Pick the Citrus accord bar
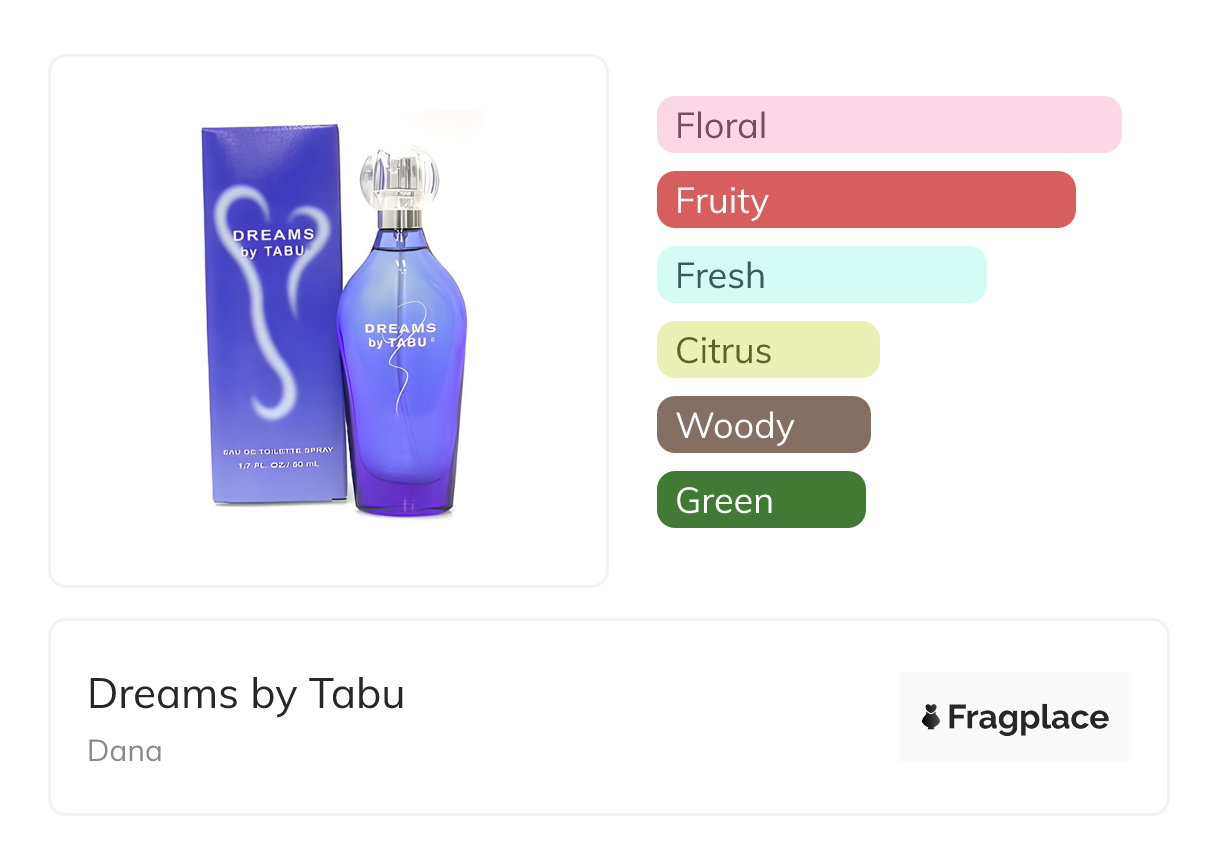This screenshot has height=864, width=1218. (767, 350)
